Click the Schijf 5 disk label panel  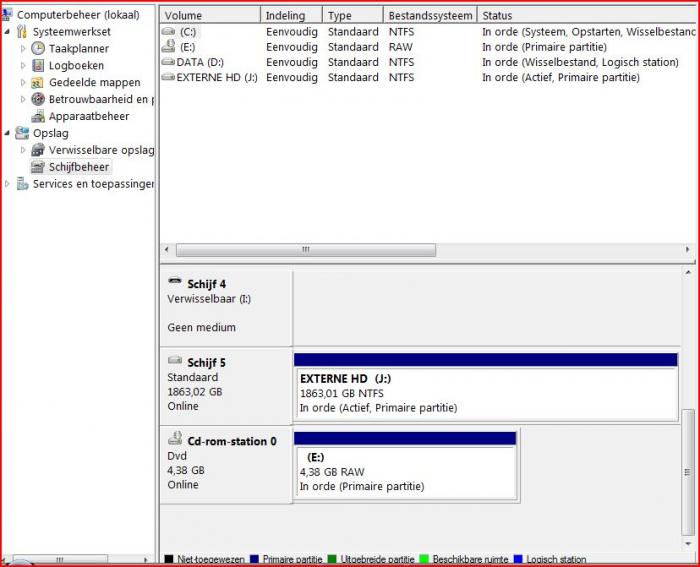click(x=226, y=386)
